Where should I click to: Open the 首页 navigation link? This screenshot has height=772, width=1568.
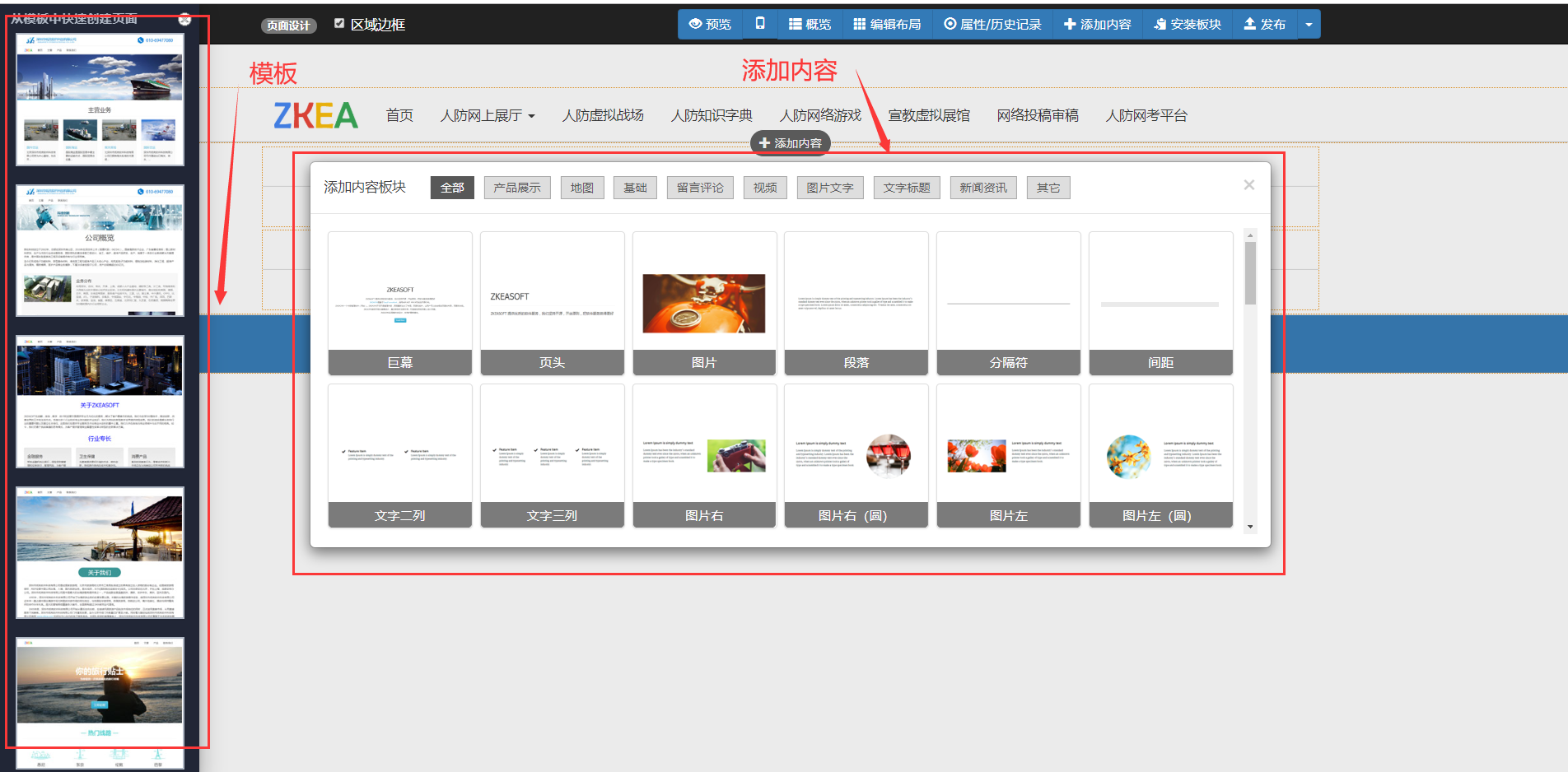click(x=399, y=116)
